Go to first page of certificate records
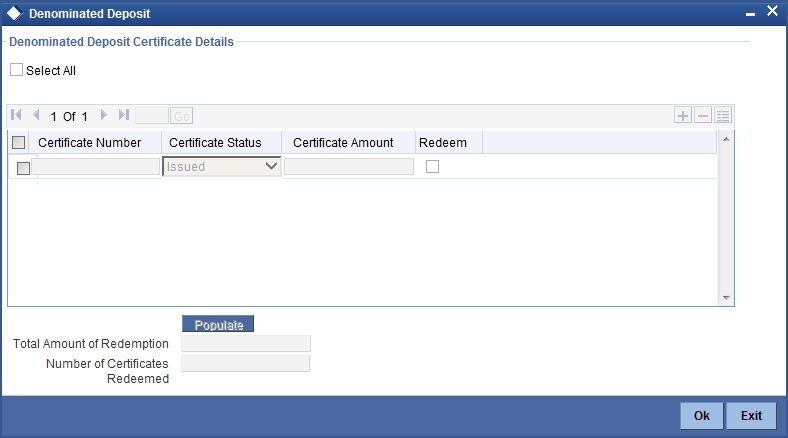788x438 pixels. (16, 115)
